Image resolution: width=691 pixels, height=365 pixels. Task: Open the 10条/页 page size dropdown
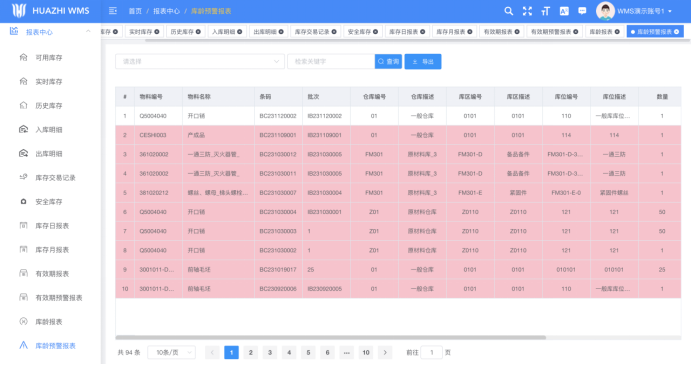[x=171, y=353]
